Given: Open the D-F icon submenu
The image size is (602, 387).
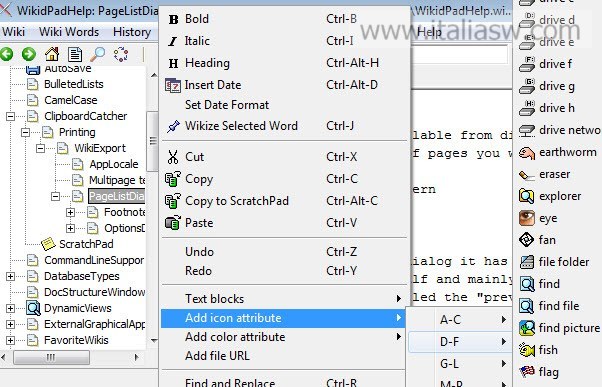Looking at the screenshot, I should pyautogui.click(x=460, y=342).
